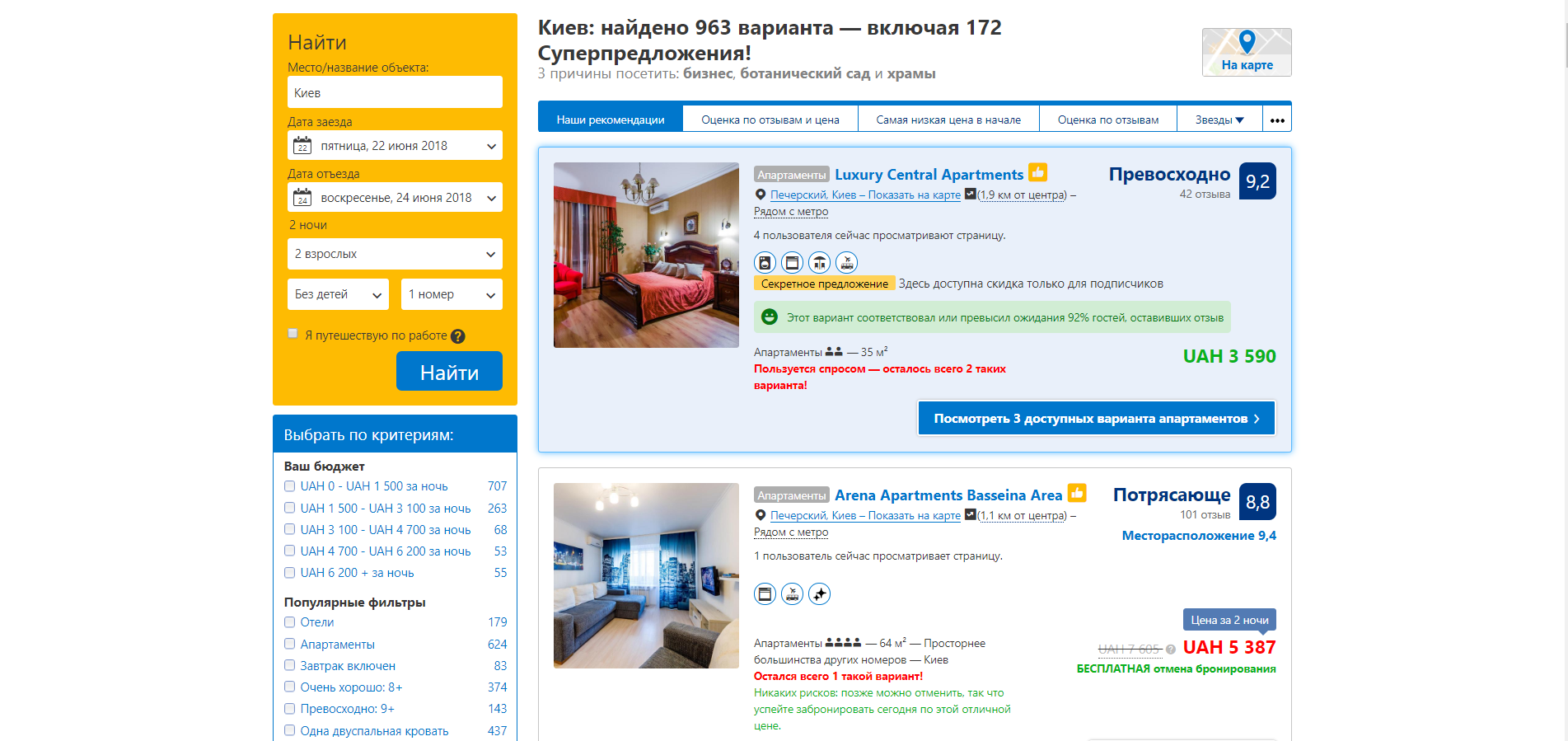Click the sparkle cleanliness icon for Arena Apartments

point(819,593)
